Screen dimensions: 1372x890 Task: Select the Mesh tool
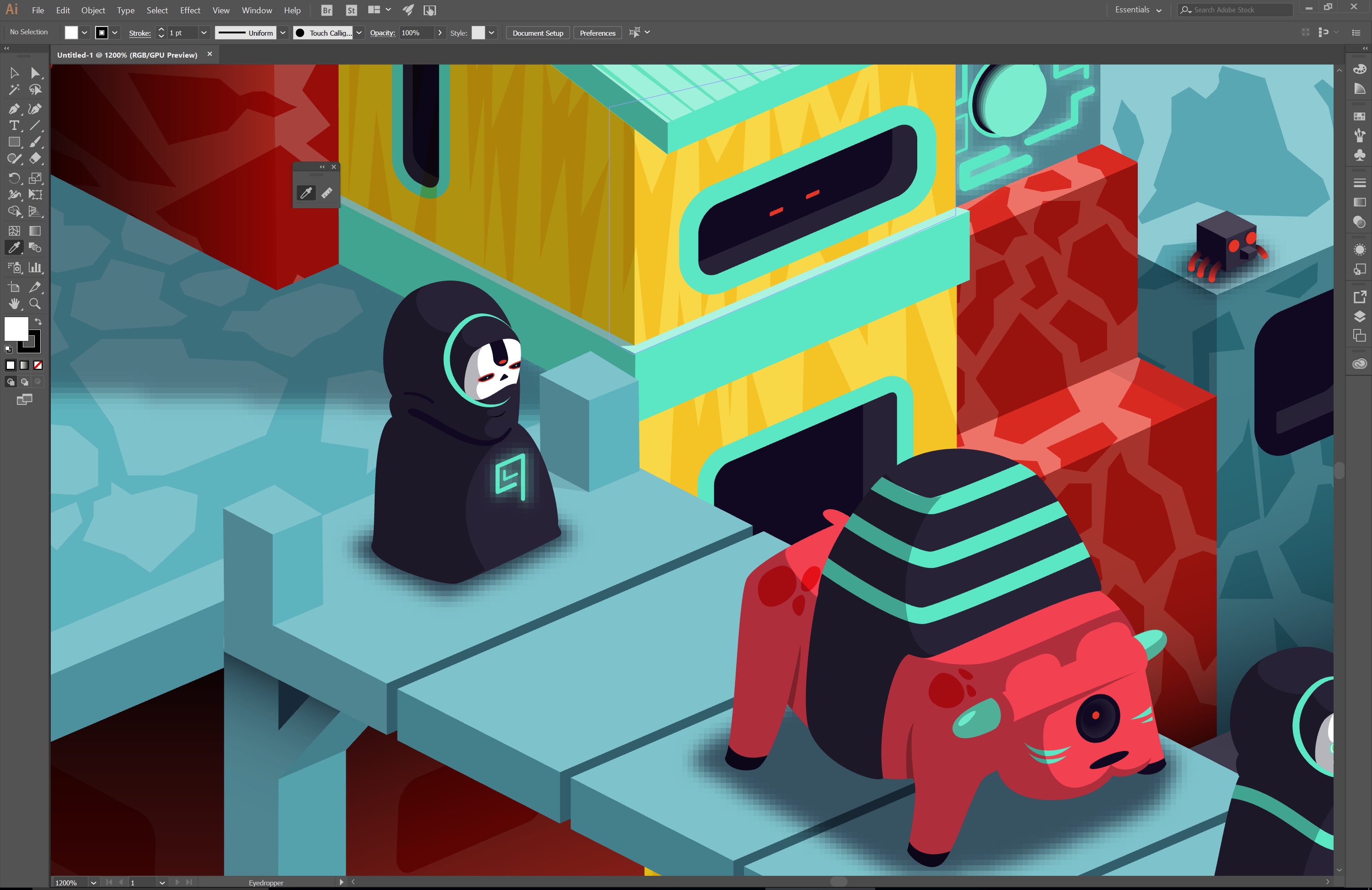click(x=14, y=231)
